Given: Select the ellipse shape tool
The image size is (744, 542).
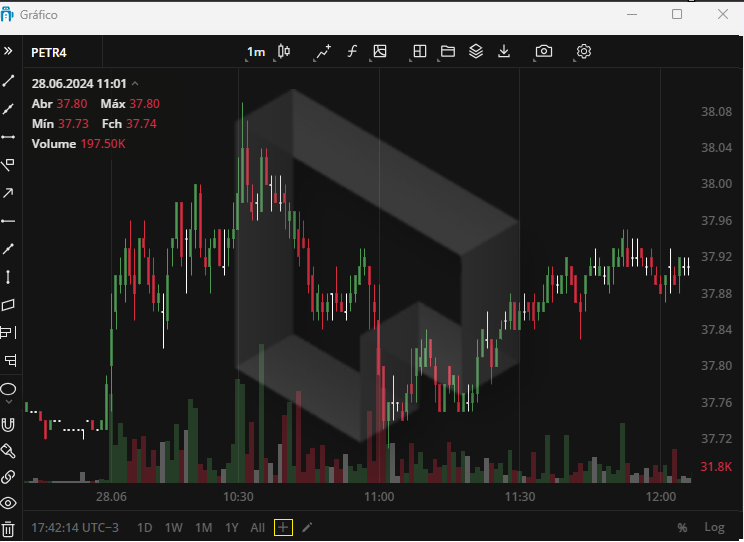Looking at the screenshot, I should click(x=8, y=390).
